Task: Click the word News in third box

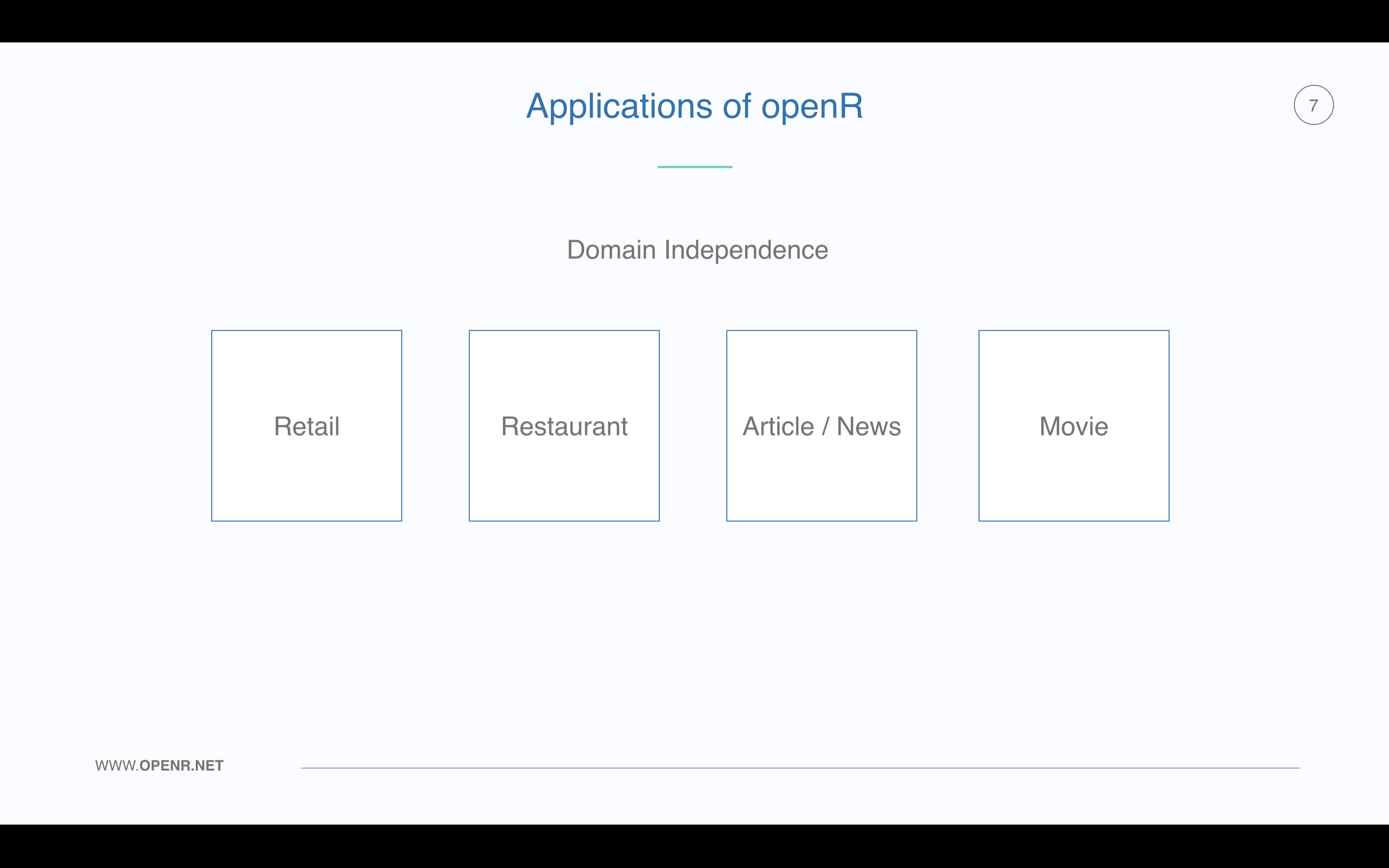Action: pyautogui.click(x=869, y=427)
